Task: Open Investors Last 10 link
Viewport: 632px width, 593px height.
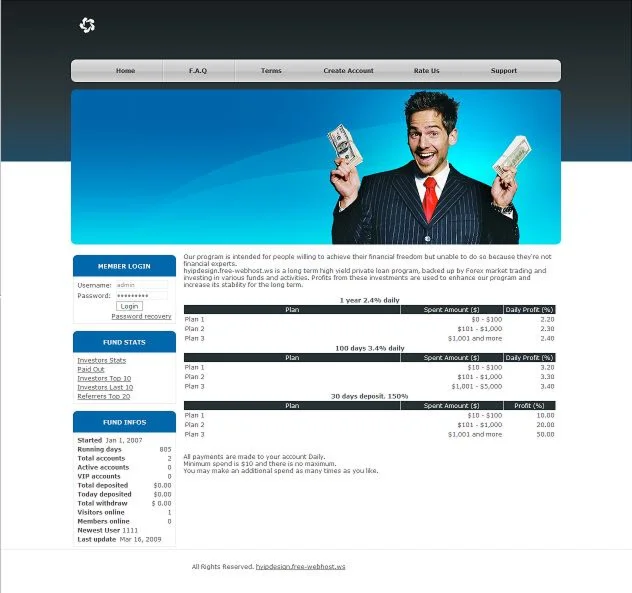Action: pyautogui.click(x=105, y=387)
